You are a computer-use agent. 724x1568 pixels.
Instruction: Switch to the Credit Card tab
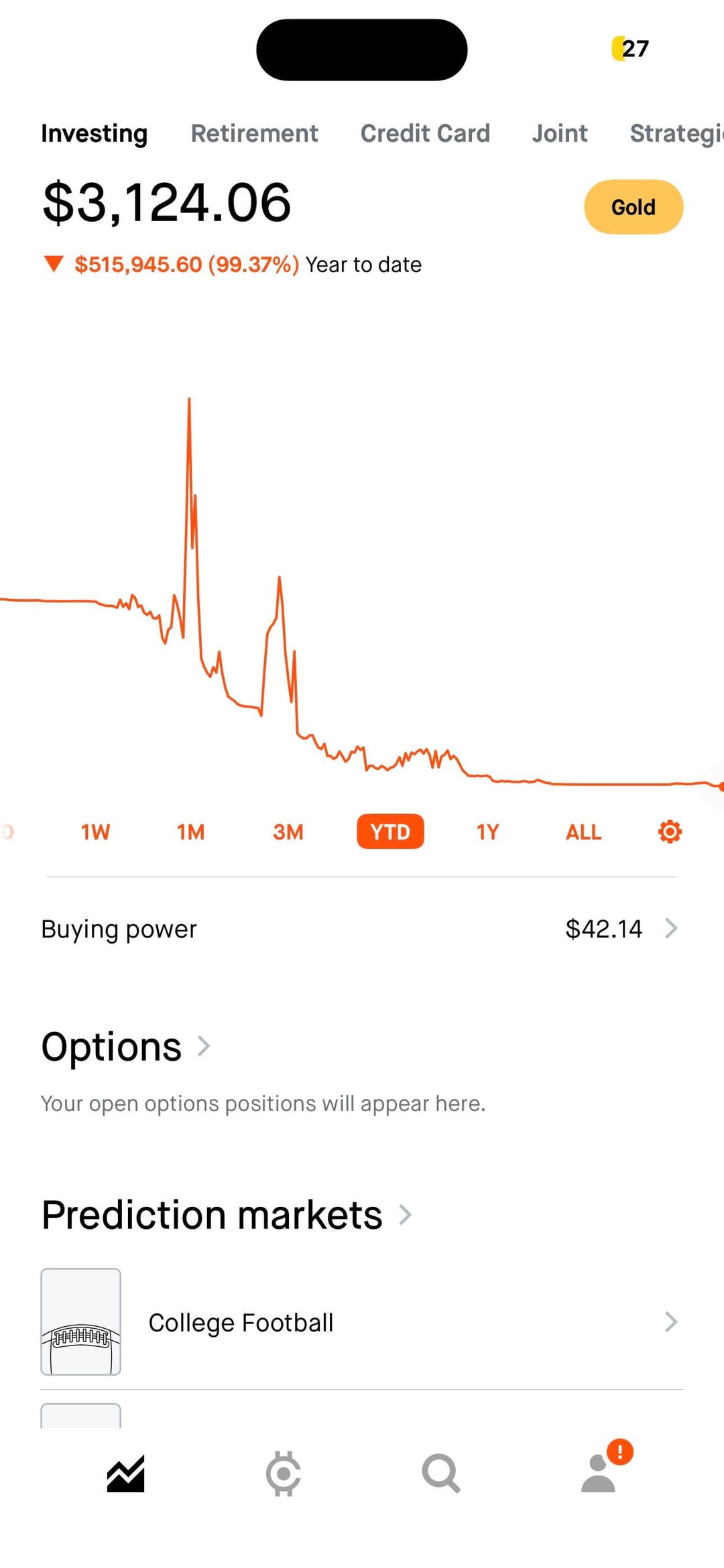(x=425, y=133)
